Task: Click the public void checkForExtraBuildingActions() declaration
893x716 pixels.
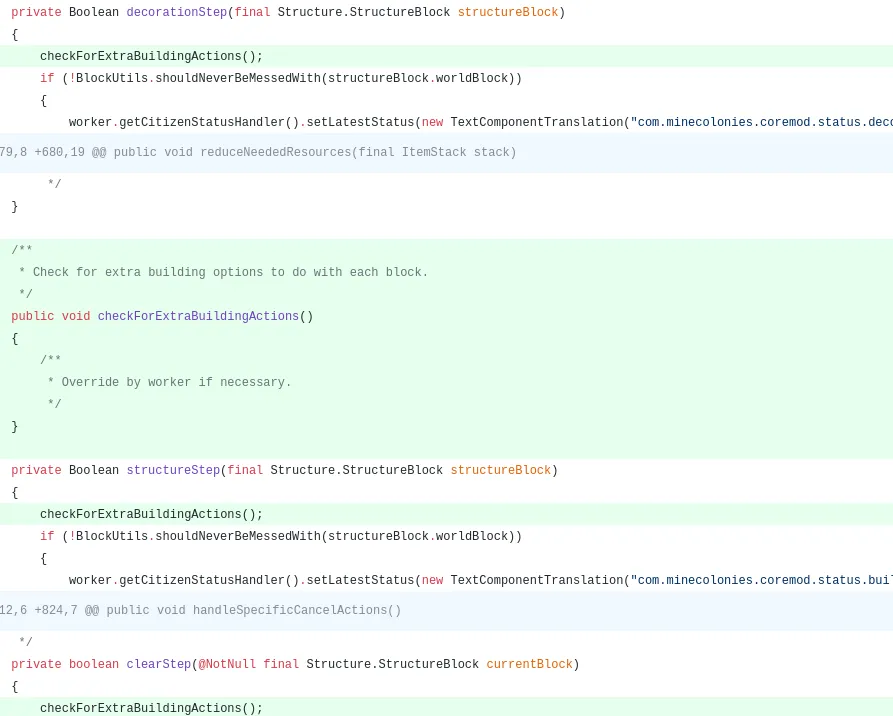Action: 162,316
